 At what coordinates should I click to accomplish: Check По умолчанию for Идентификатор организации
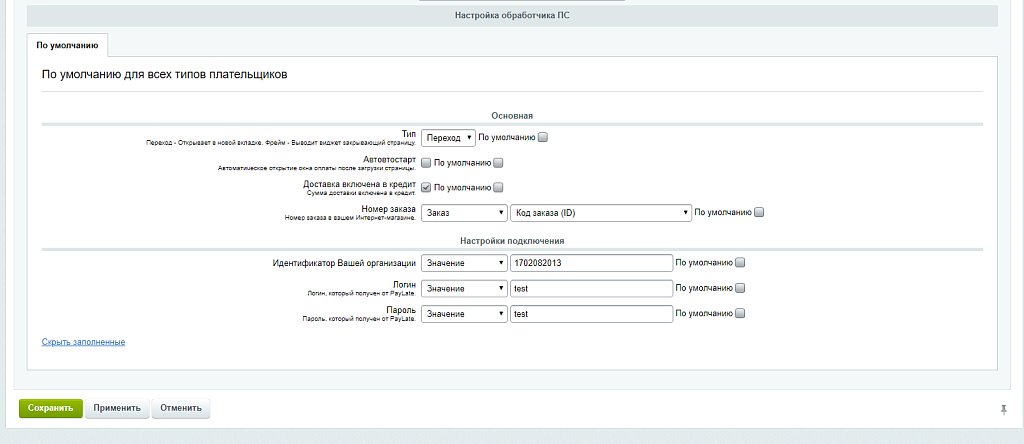click(x=740, y=263)
